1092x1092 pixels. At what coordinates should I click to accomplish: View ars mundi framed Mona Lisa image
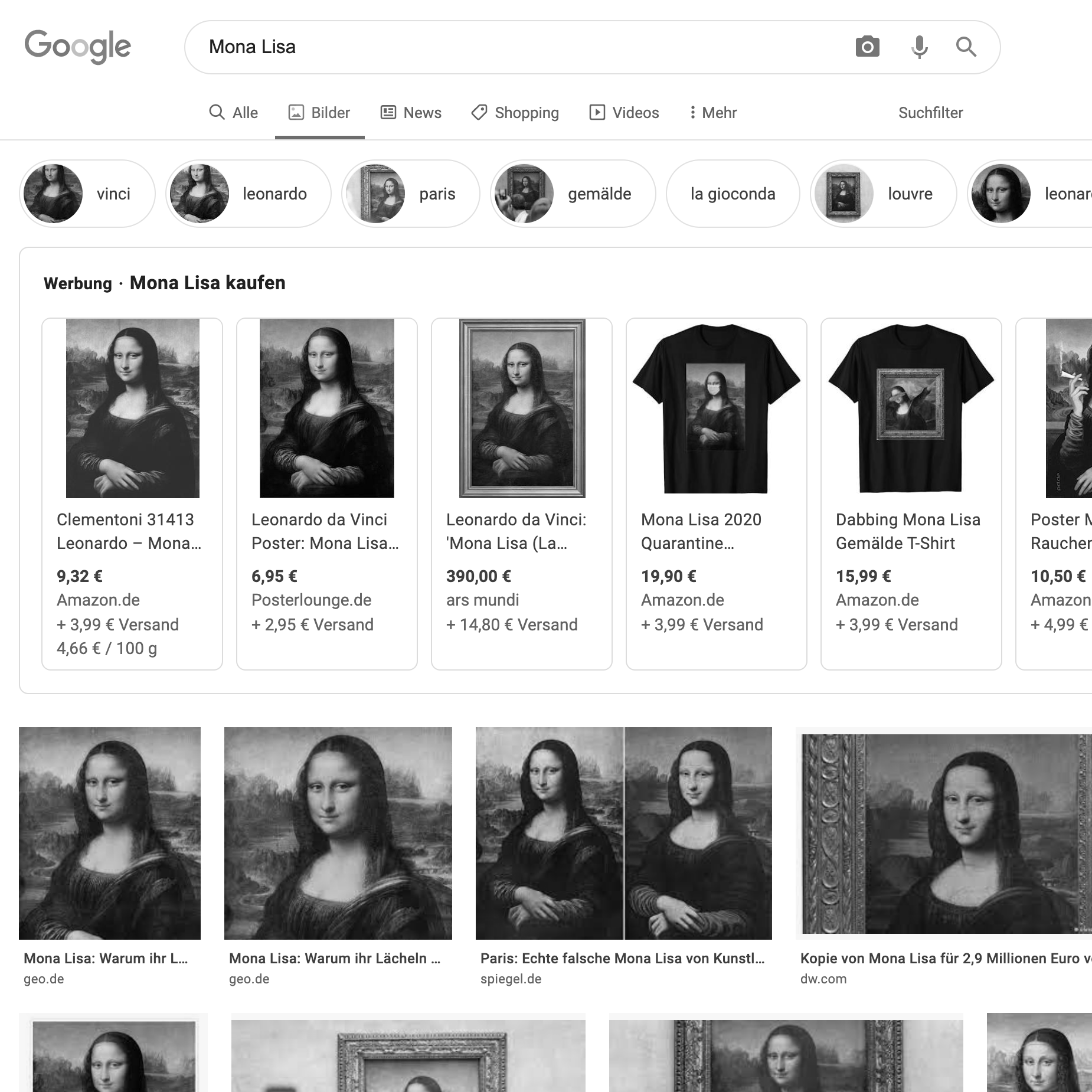coord(522,408)
